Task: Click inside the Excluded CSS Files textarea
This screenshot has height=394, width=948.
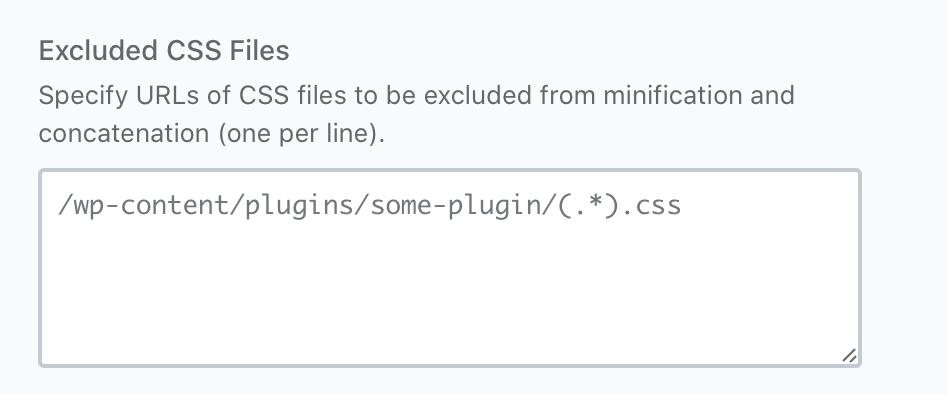Action: 450,268
